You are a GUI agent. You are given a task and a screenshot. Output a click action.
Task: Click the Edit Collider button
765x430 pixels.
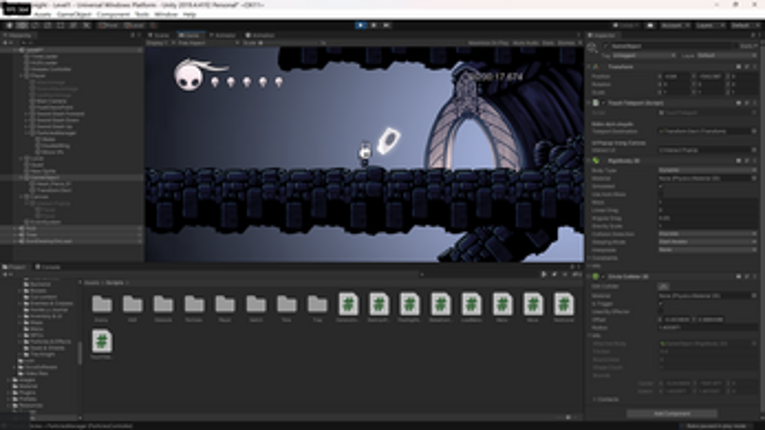(664, 287)
